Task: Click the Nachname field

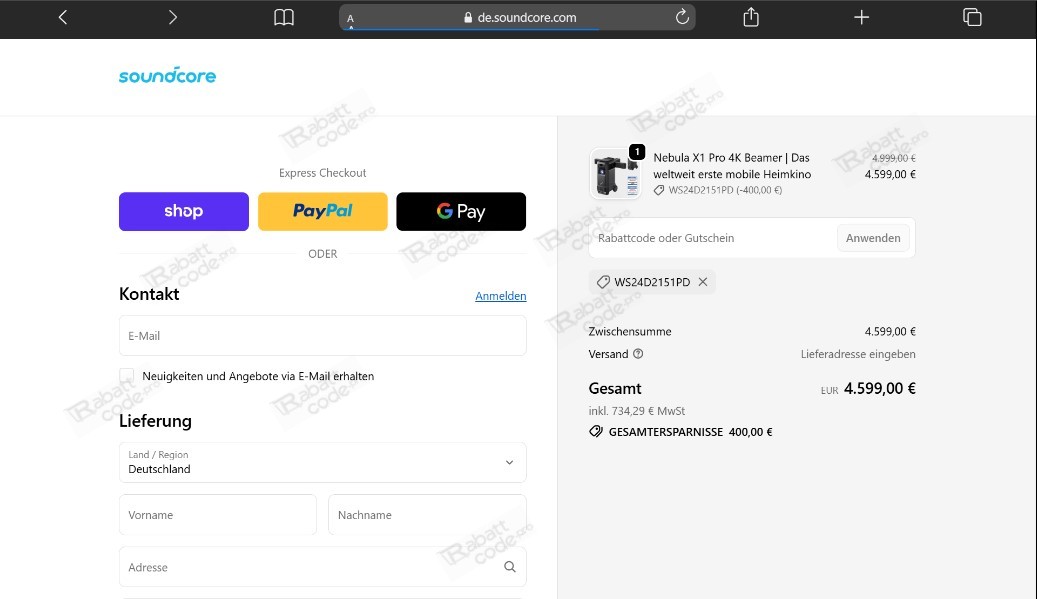Action: click(427, 514)
